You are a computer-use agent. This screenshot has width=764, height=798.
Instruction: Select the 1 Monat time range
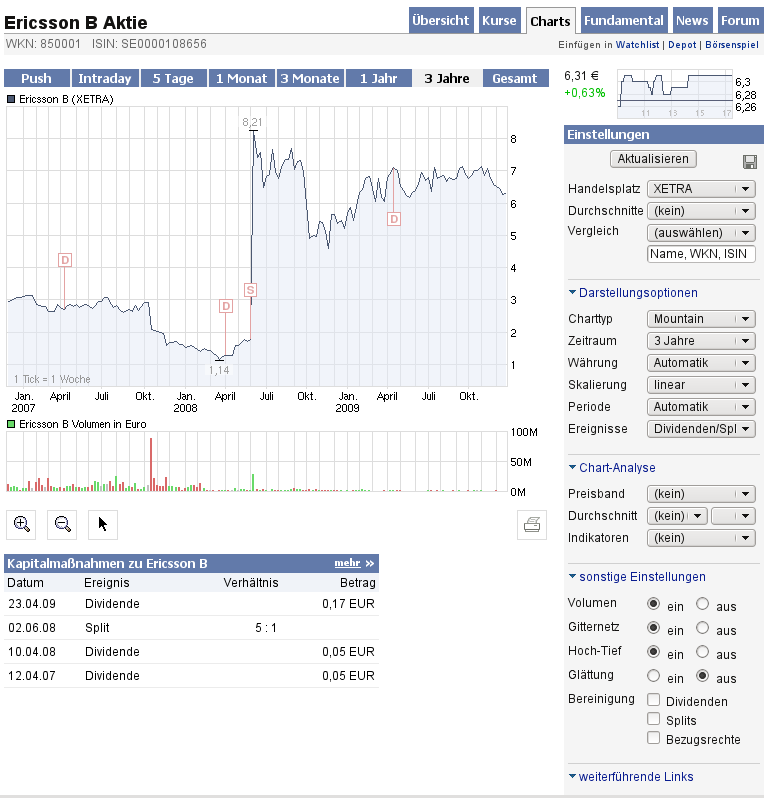(242, 78)
